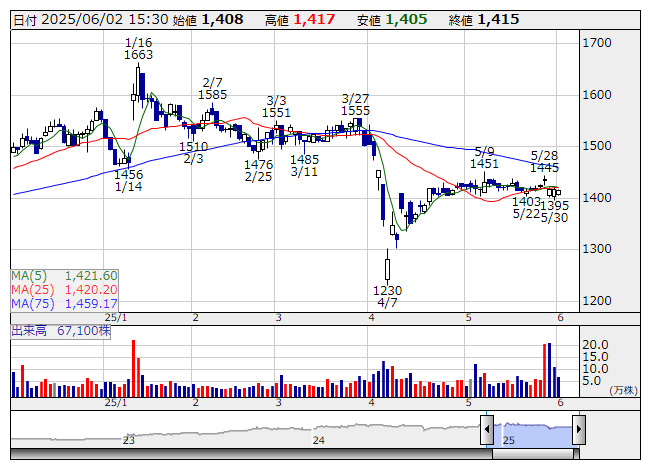Click the 1403 5/22 low label

click(x=526, y=208)
